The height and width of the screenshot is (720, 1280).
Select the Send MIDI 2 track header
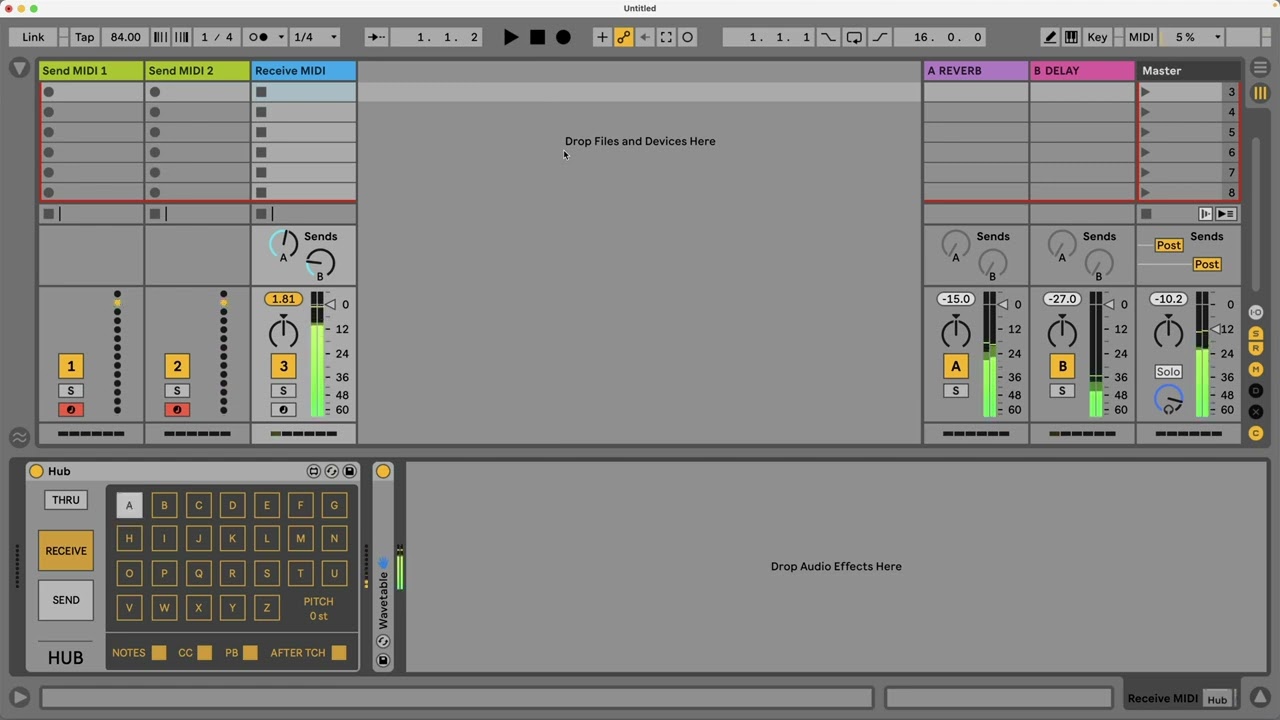pyautogui.click(x=197, y=71)
